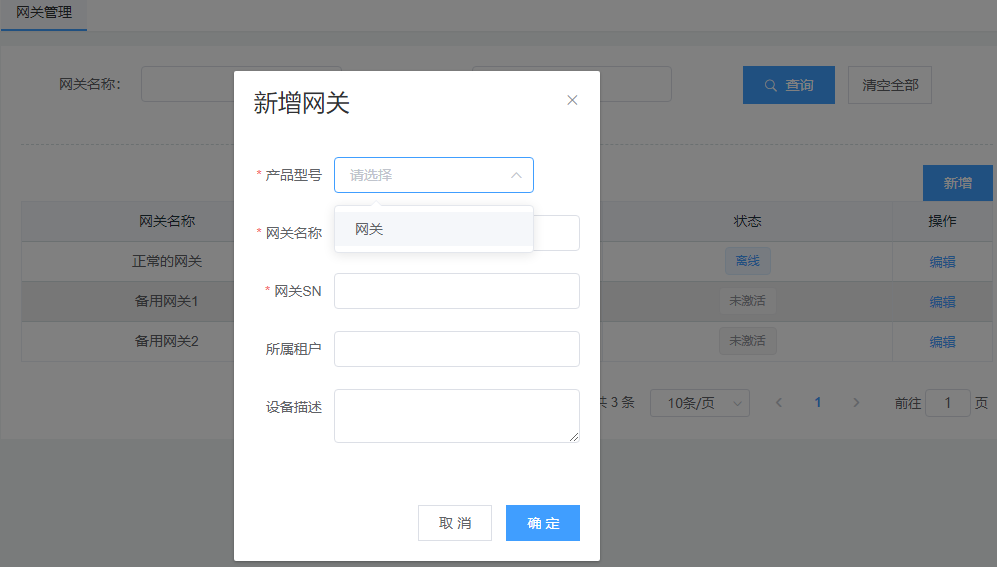
Task: Open the 10条/页 page size dropdown
Action: pyautogui.click(x=699, y=403)
